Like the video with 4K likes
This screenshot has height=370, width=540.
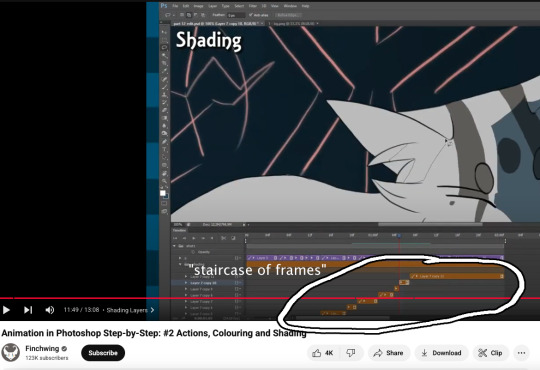coord(323,353)
